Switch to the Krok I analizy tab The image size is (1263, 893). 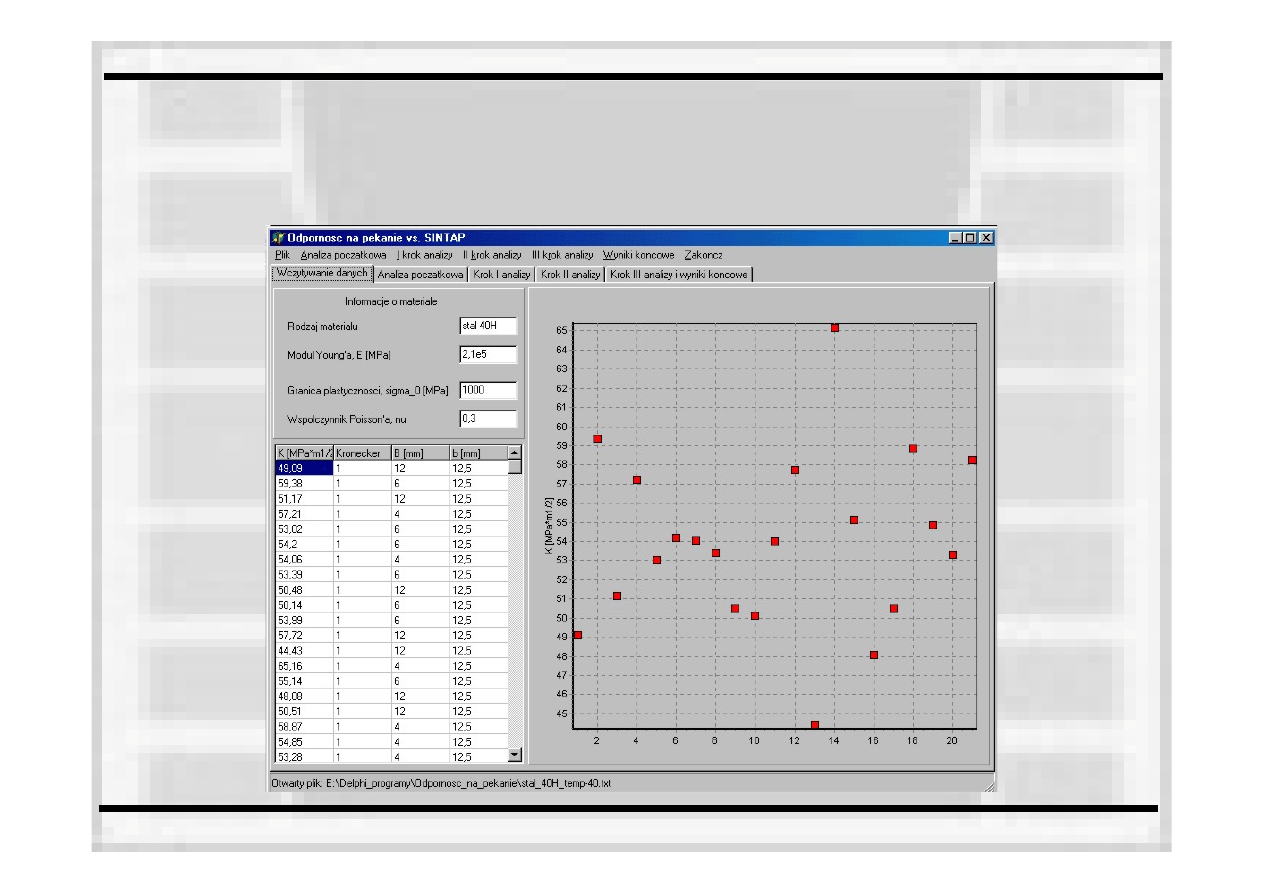(x=501, y=274)
